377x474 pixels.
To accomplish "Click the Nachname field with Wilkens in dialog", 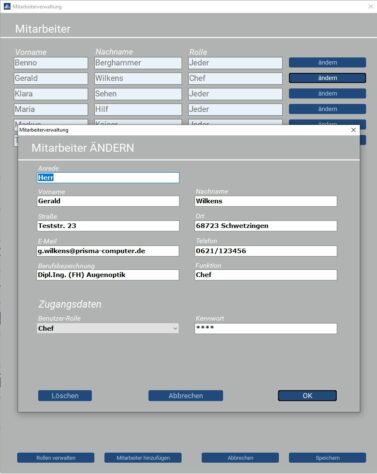I will (266, 201).
